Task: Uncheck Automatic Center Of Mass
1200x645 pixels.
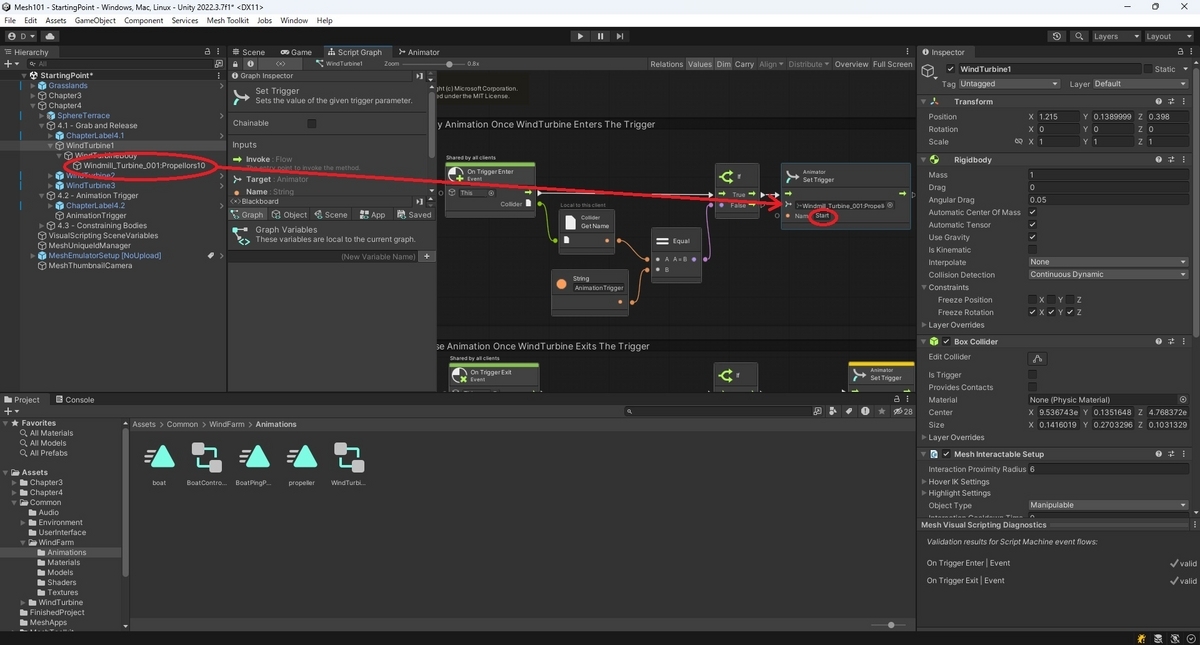Action: (x=1032, y=212)
